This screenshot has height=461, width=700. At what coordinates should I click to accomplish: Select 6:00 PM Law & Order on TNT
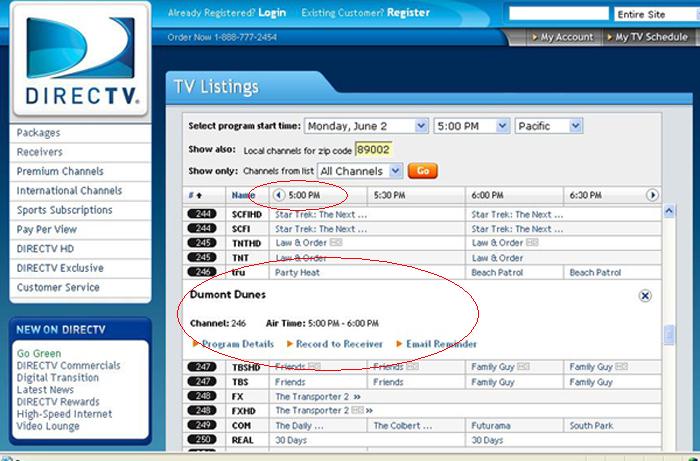497,257
